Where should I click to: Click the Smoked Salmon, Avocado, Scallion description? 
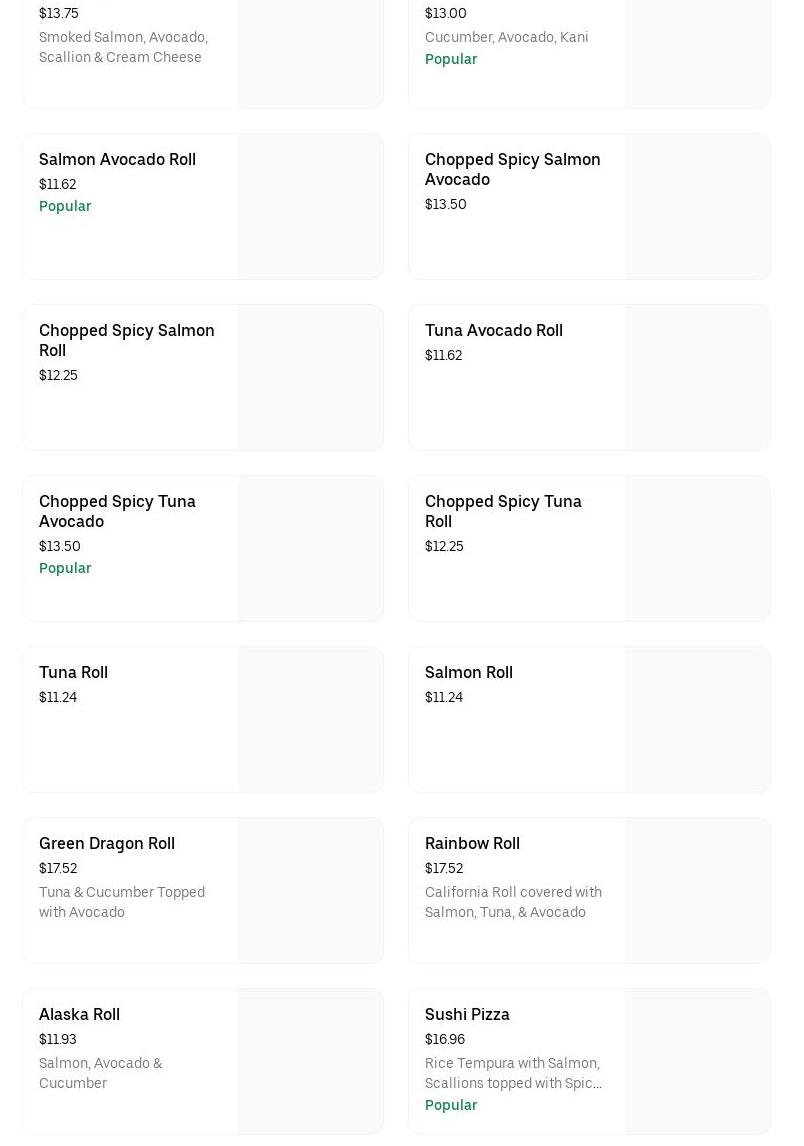123,47
